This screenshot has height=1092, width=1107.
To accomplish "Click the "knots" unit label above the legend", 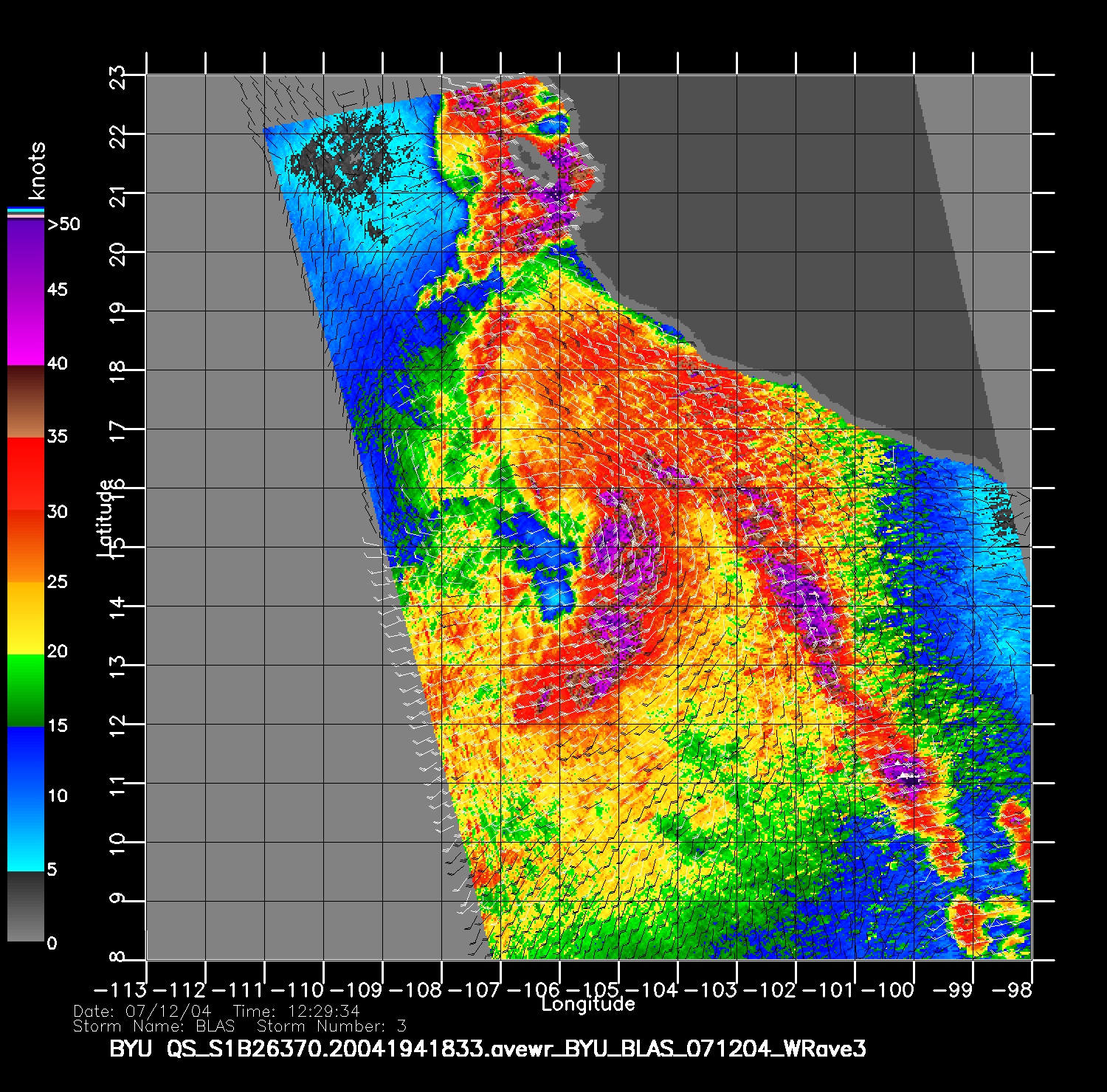I will [x=37, y=171].
